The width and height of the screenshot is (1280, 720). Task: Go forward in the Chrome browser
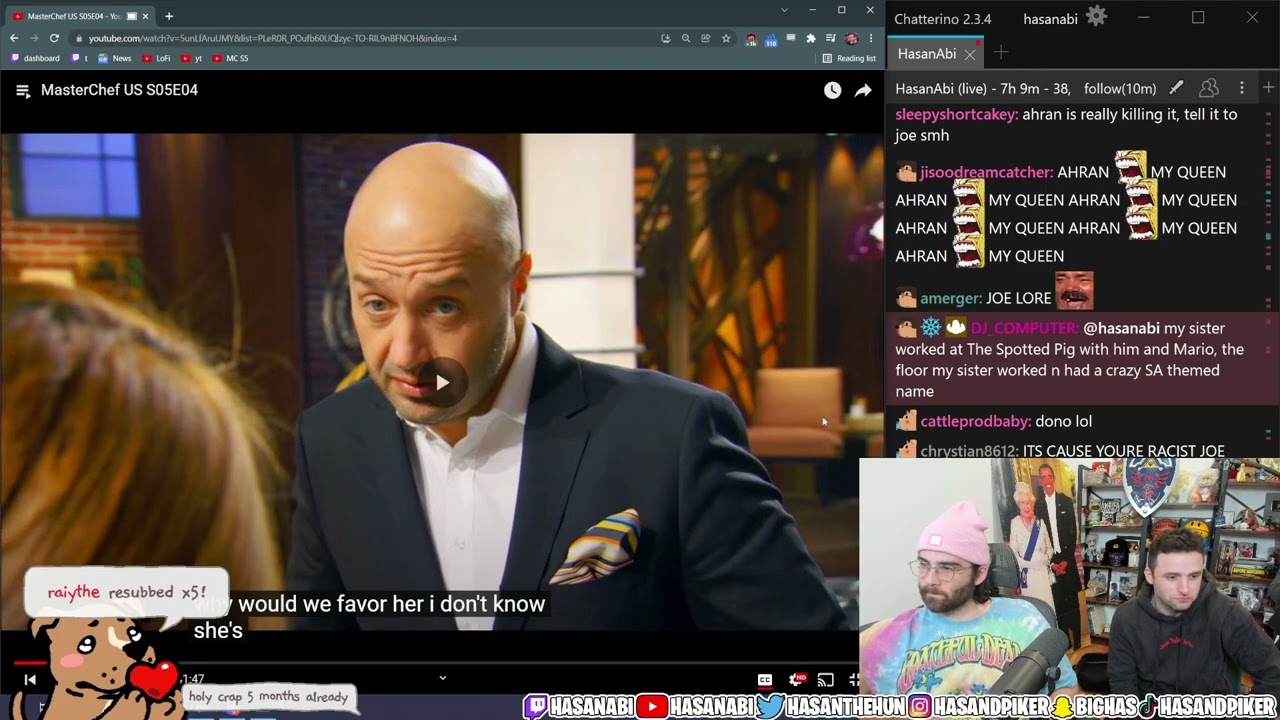pyautogui.click(x=34, y=38)
